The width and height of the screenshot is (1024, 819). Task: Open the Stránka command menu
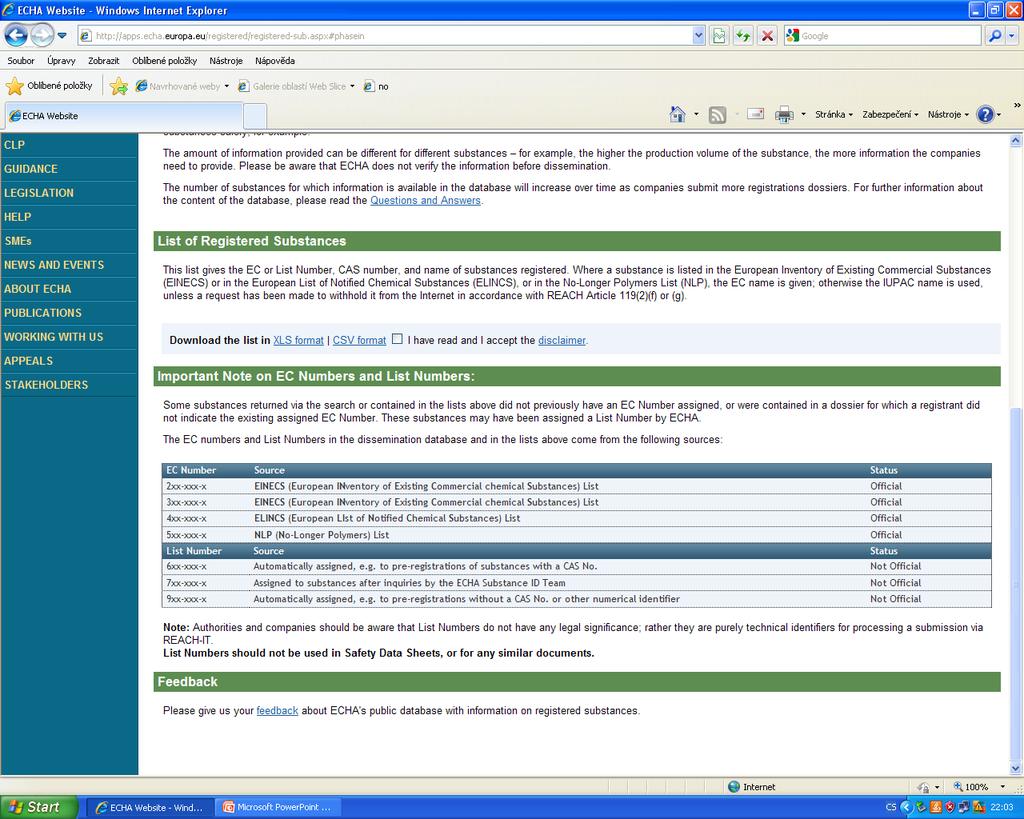[x=834, y=115]
